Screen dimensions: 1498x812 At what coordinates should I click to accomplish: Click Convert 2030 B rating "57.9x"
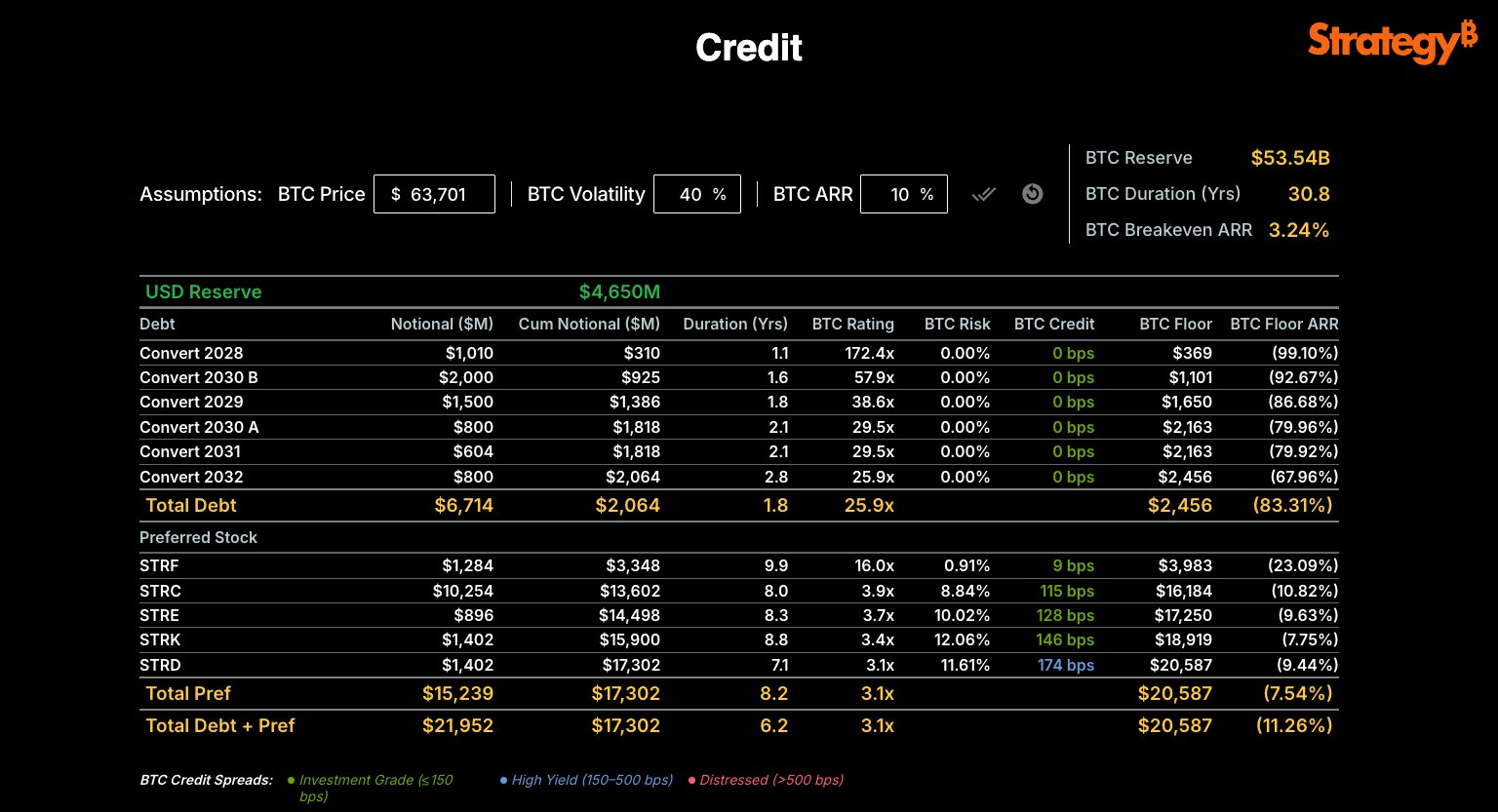pyautogui.click(x=873, y=377)
